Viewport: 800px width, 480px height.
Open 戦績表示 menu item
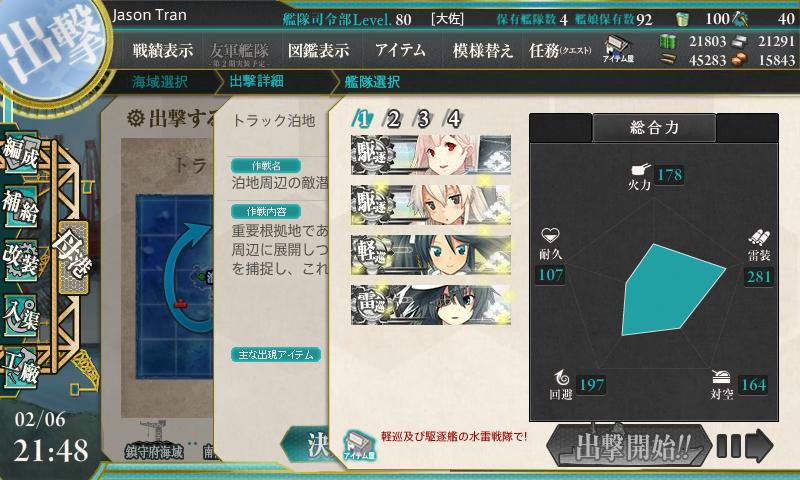point(163,50)
